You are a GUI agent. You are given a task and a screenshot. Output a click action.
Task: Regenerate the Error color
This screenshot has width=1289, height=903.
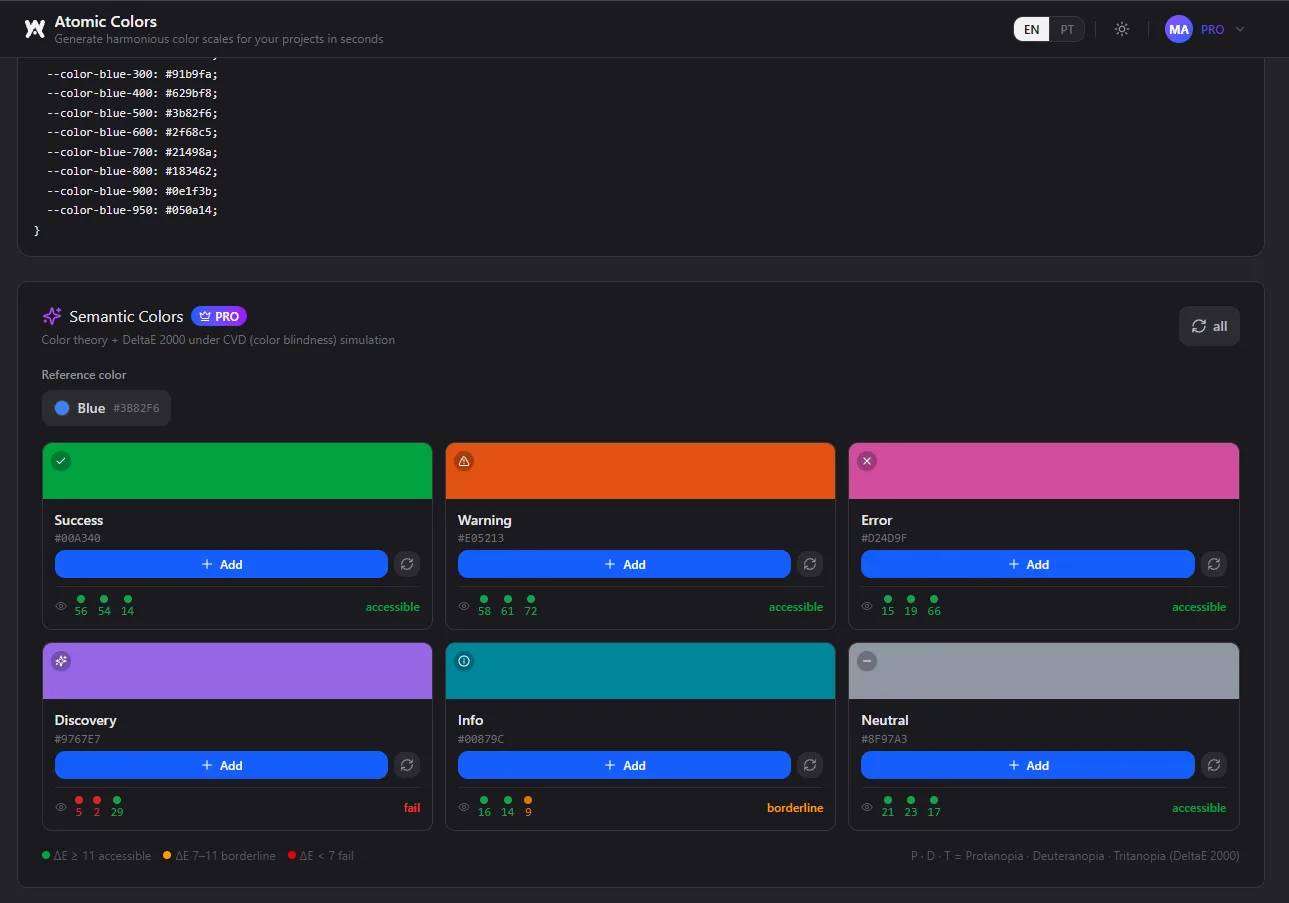pyautogui.click(x=1213, y=564)
